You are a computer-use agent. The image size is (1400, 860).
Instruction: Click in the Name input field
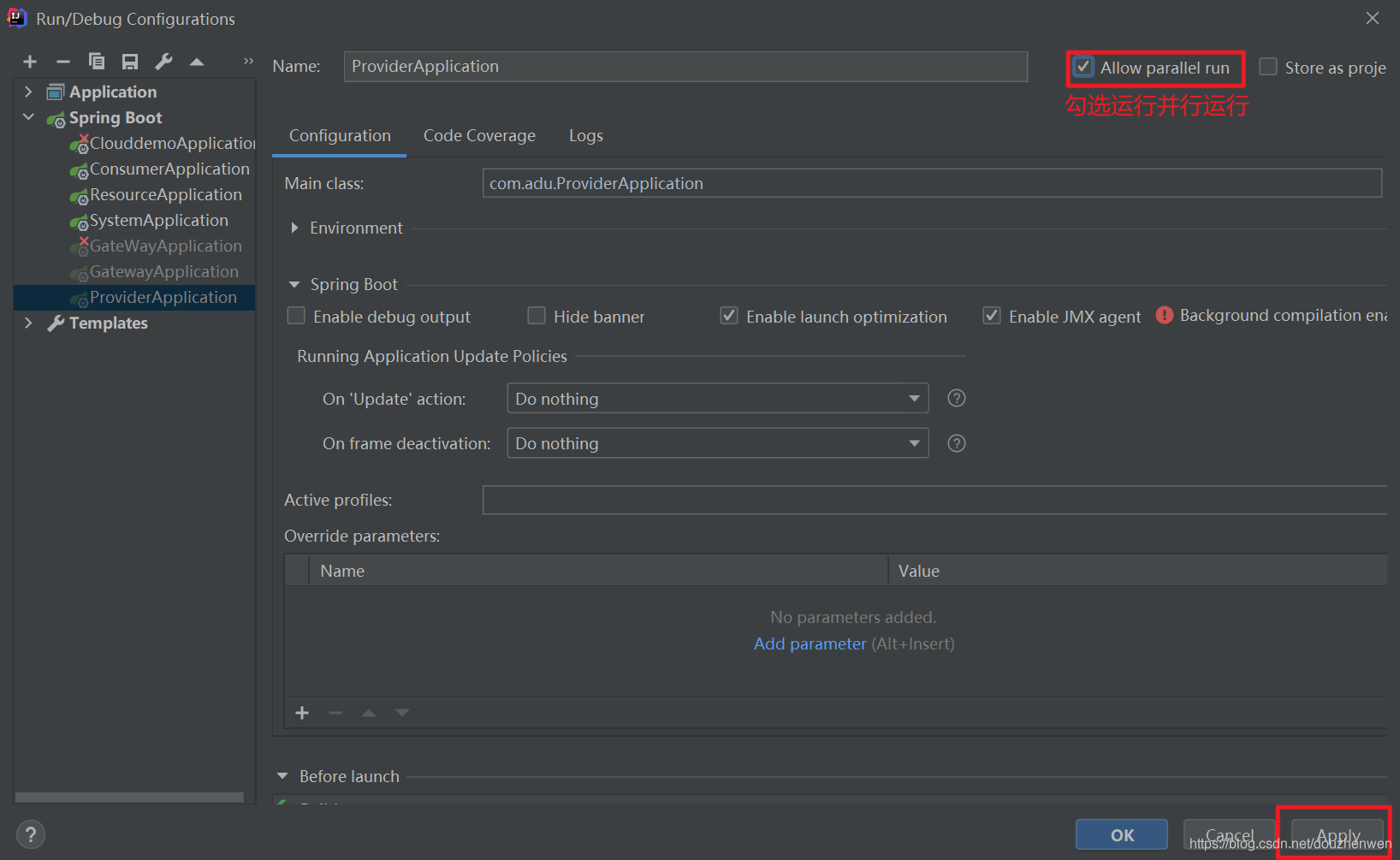pyautogui.click(x=685, y=67)
